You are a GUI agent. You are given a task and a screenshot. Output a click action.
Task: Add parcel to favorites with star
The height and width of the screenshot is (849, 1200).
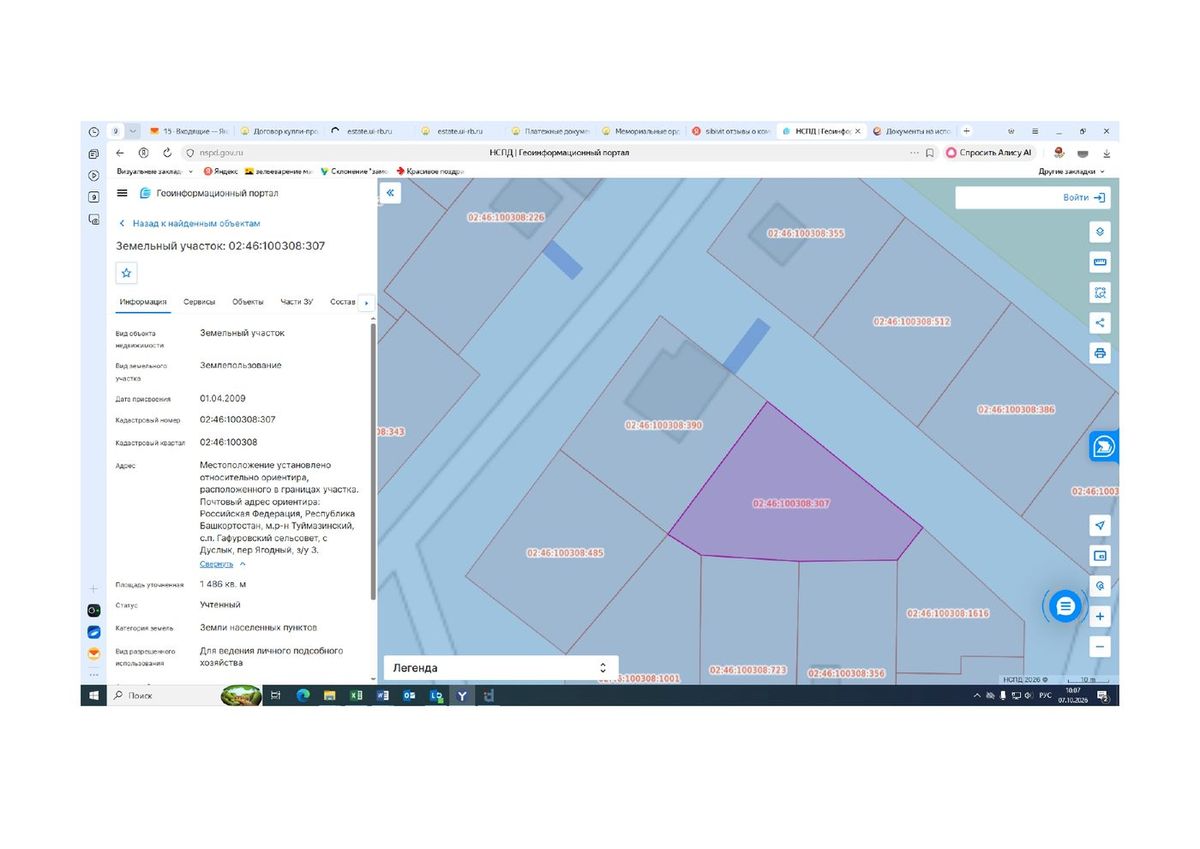126,272
